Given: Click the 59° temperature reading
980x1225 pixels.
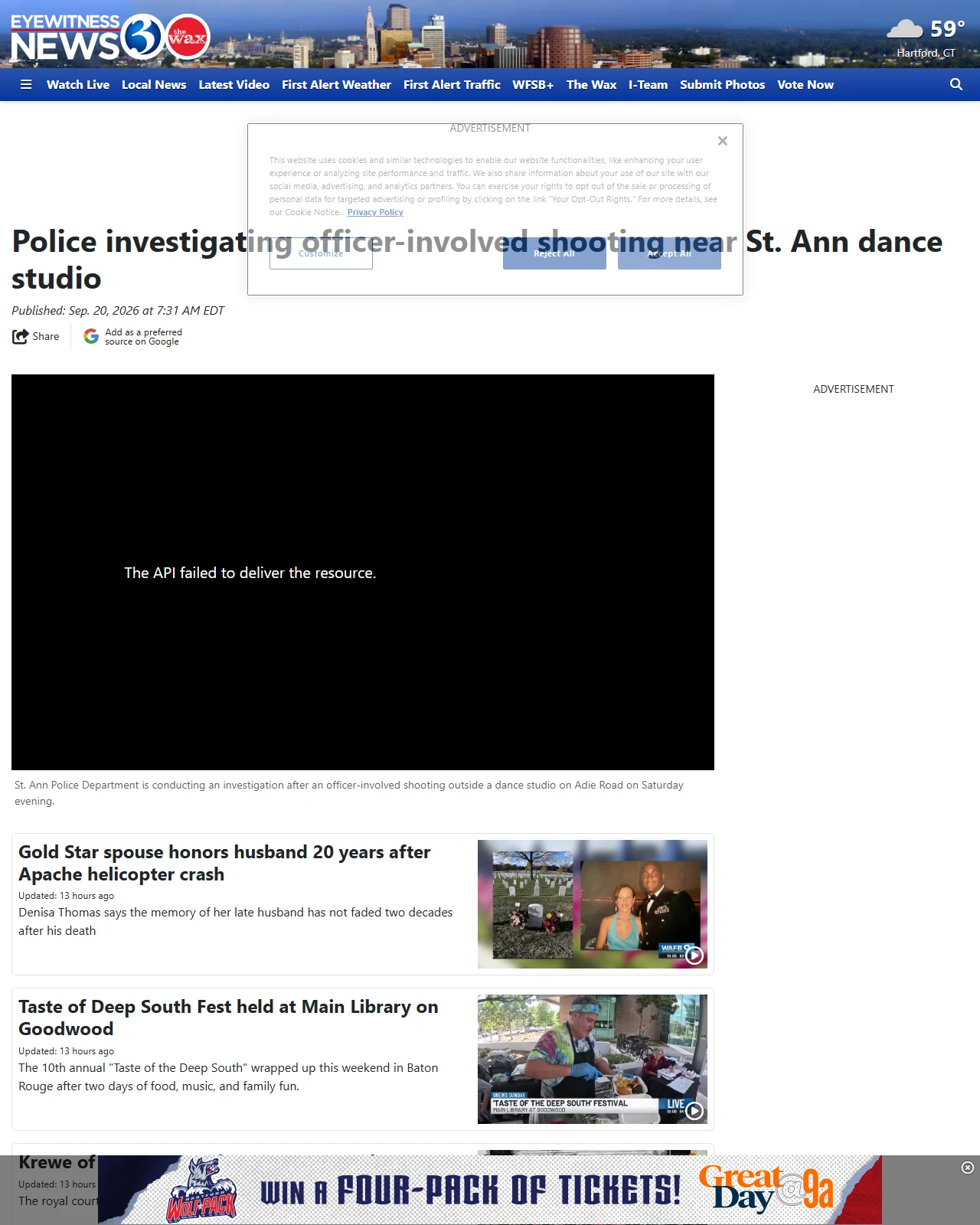Looking at the screenshot, I should click(947, 29).
